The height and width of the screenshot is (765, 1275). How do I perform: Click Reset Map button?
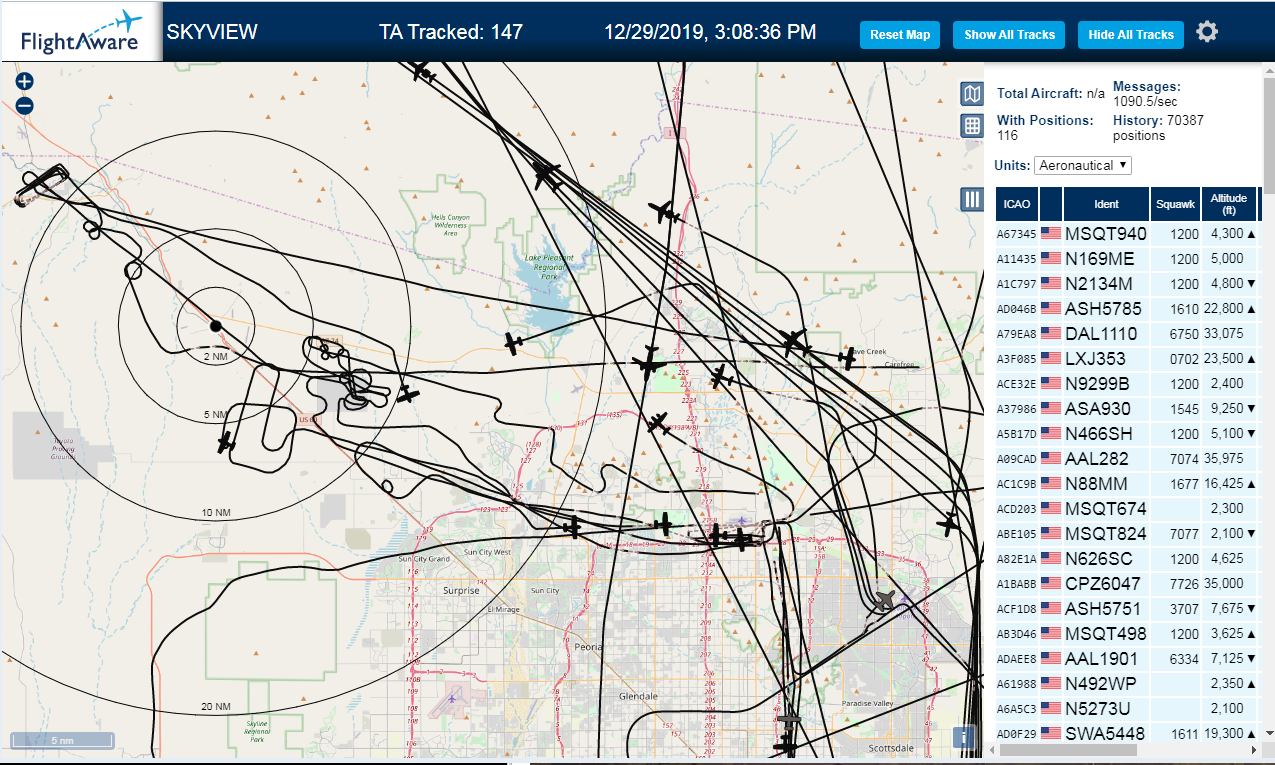point(900,35)
